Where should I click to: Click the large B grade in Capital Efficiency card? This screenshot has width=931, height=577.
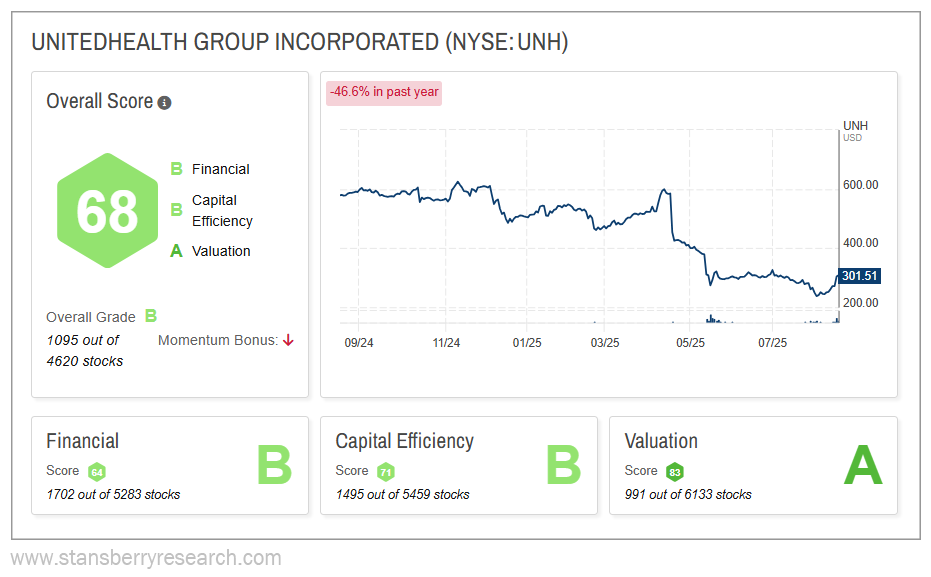pyautogui.click(x=562, y=466)
